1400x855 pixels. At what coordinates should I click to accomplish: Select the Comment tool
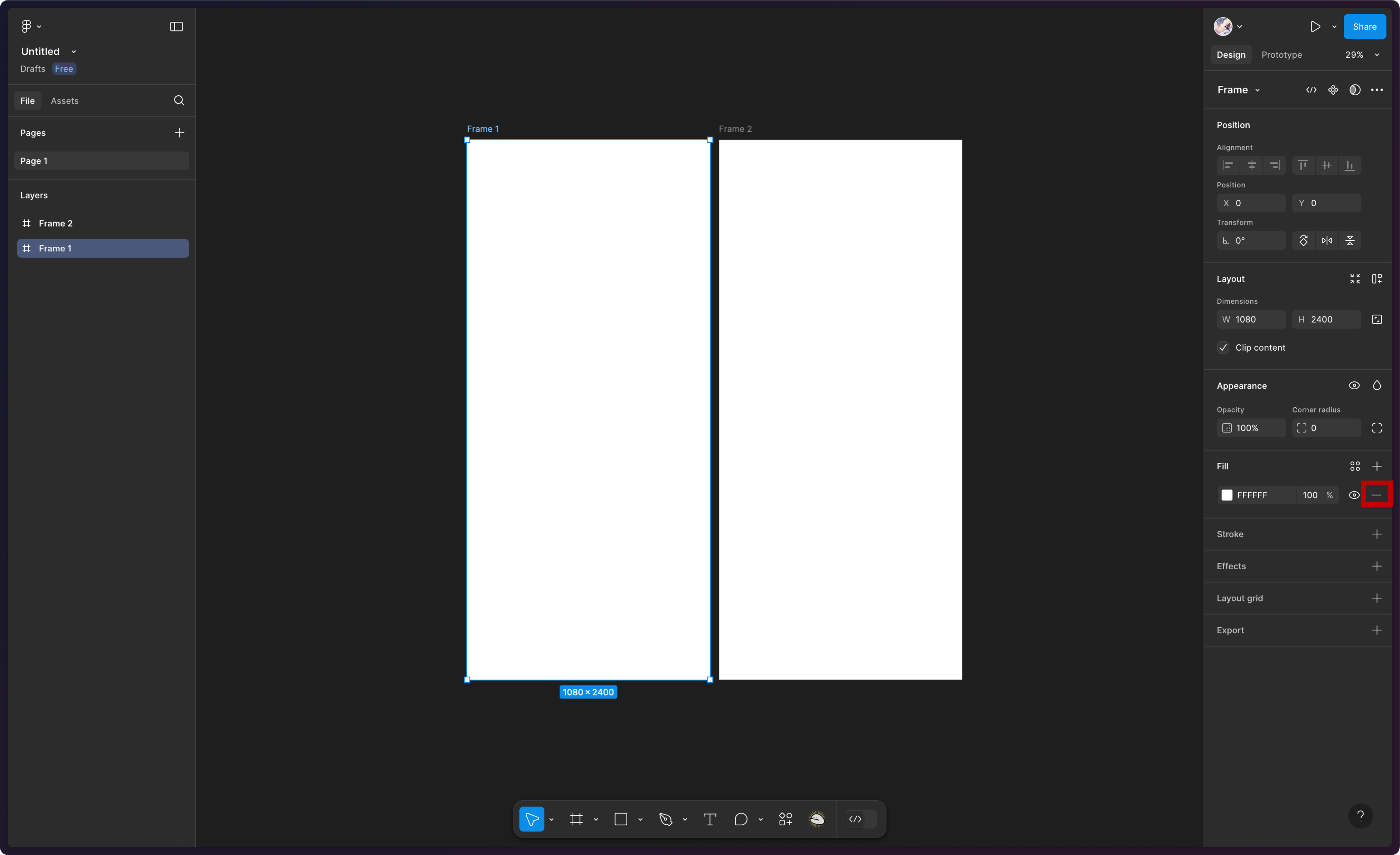pyautogui.click(x=741, y=819)
